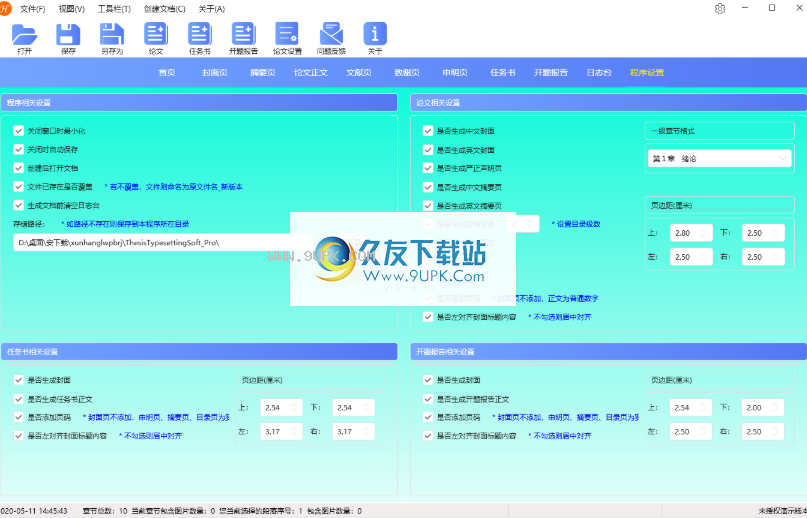Select the 程序设置 tab
Image resolution: width=807 pixels, height=518 pixels.
tap(647, 73)
